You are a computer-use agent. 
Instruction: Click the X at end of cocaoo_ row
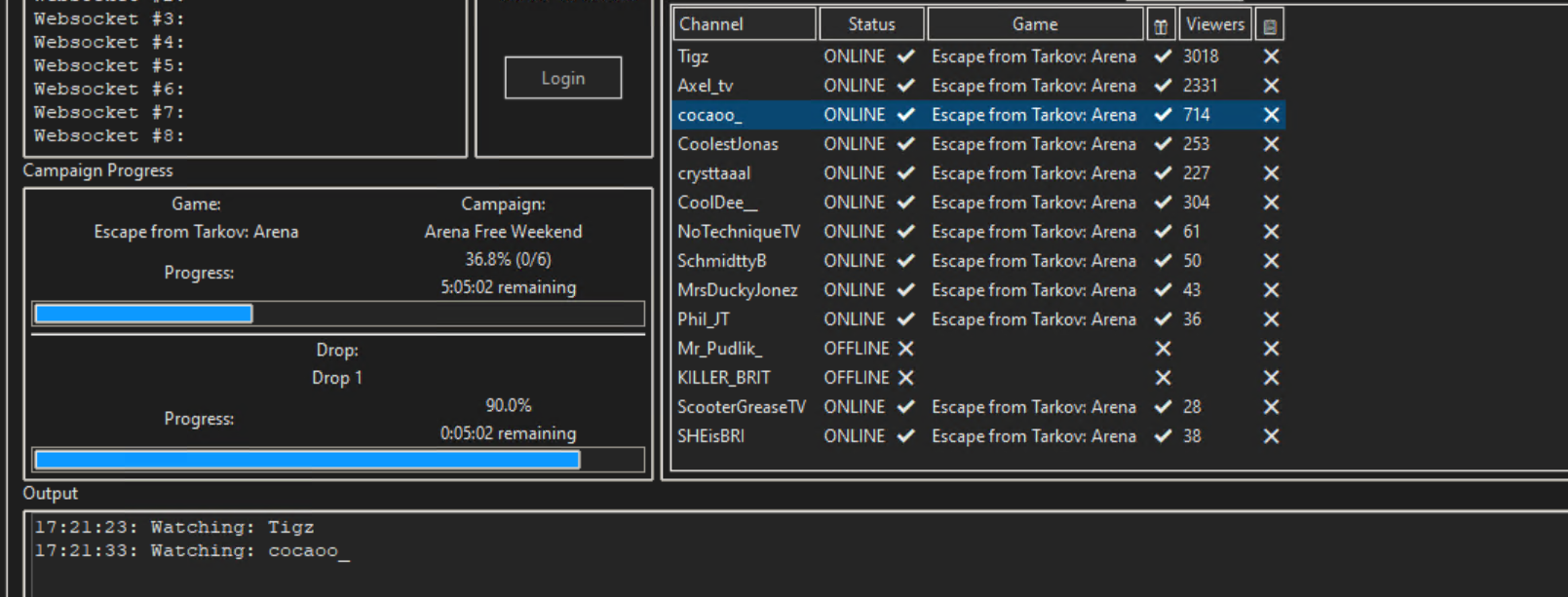(1271, 115)
